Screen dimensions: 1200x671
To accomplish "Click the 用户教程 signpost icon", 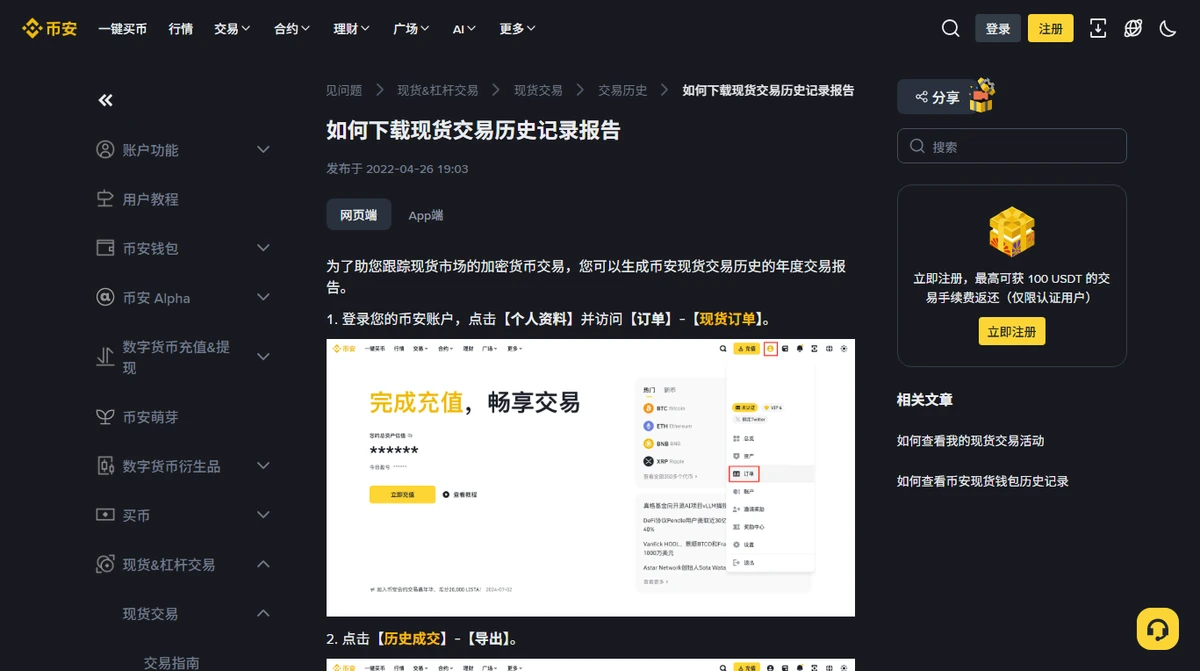I will coord(105,198).
